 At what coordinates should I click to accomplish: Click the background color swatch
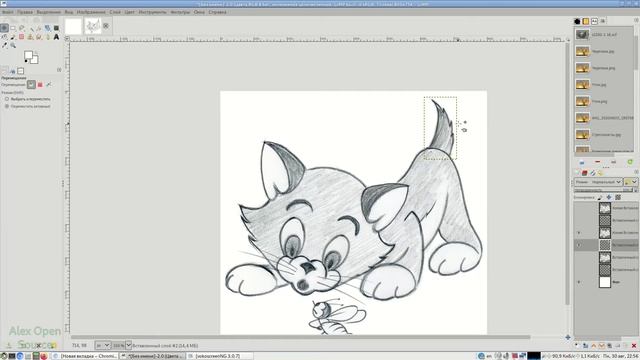(36, 60)
